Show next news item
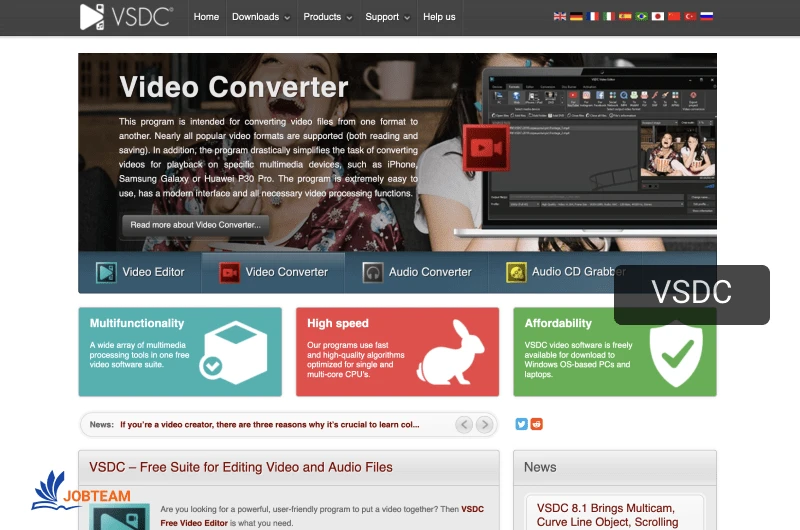Screen dimensions: 800x530 [485, 424]
